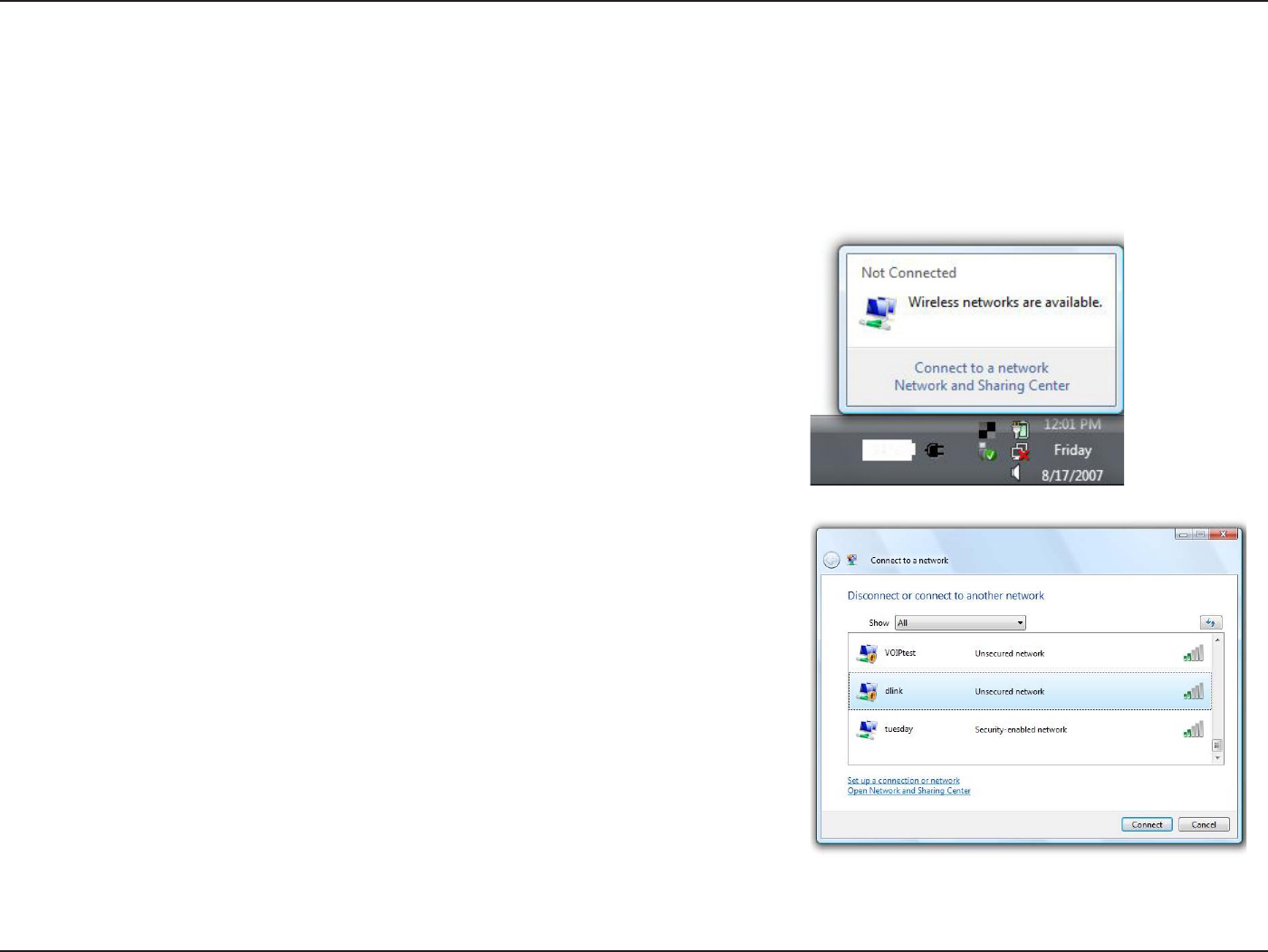Open the Show dropdown set to All

point(960,623)
